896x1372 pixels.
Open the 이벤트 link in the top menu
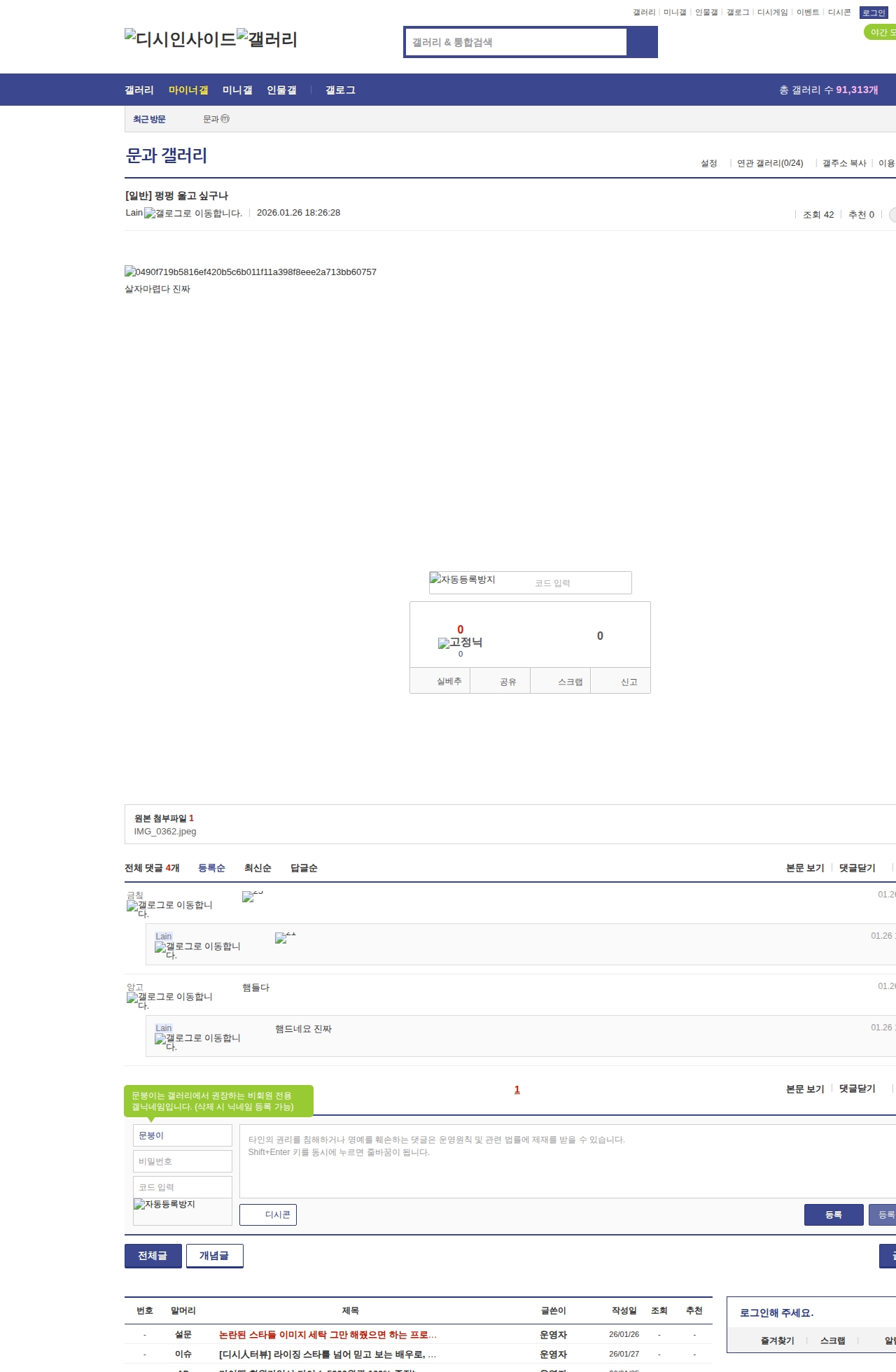[x=808, y=13]
